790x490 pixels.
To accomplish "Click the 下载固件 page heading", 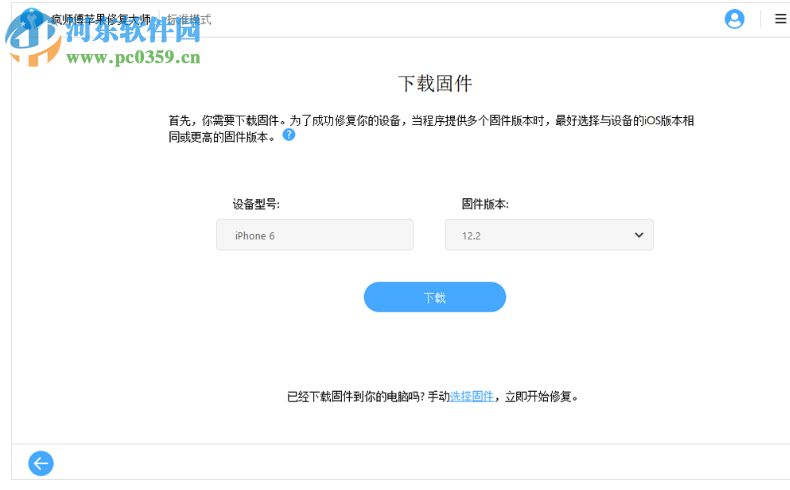I will tap(435, 84).
